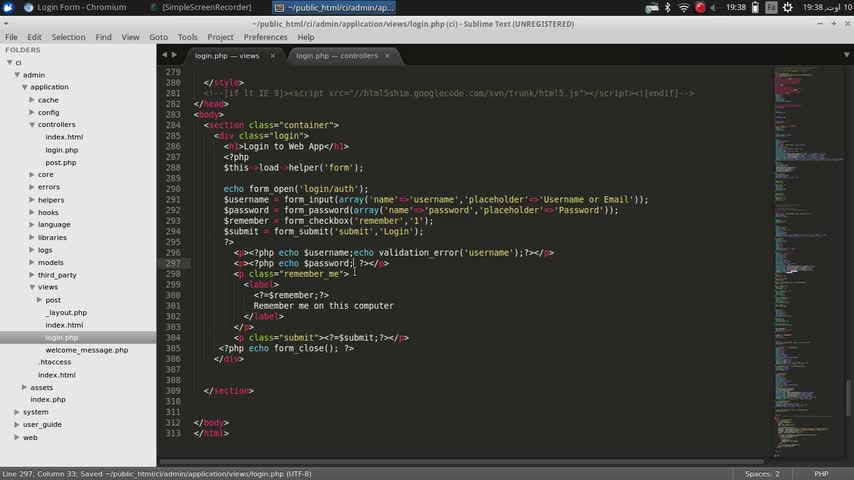Open the File menu

[x=11, y=37]
